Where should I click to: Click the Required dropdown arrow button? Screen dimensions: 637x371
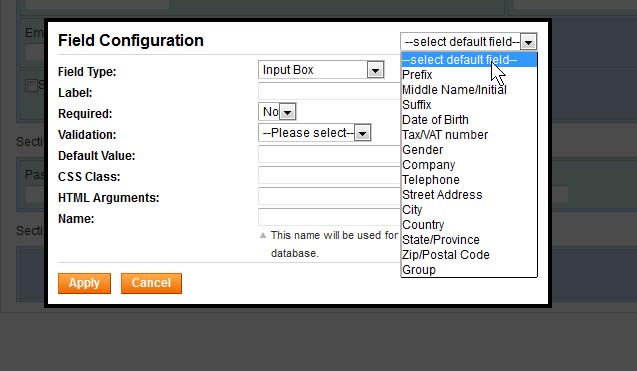pyautogui.click(x=288, y=112)
